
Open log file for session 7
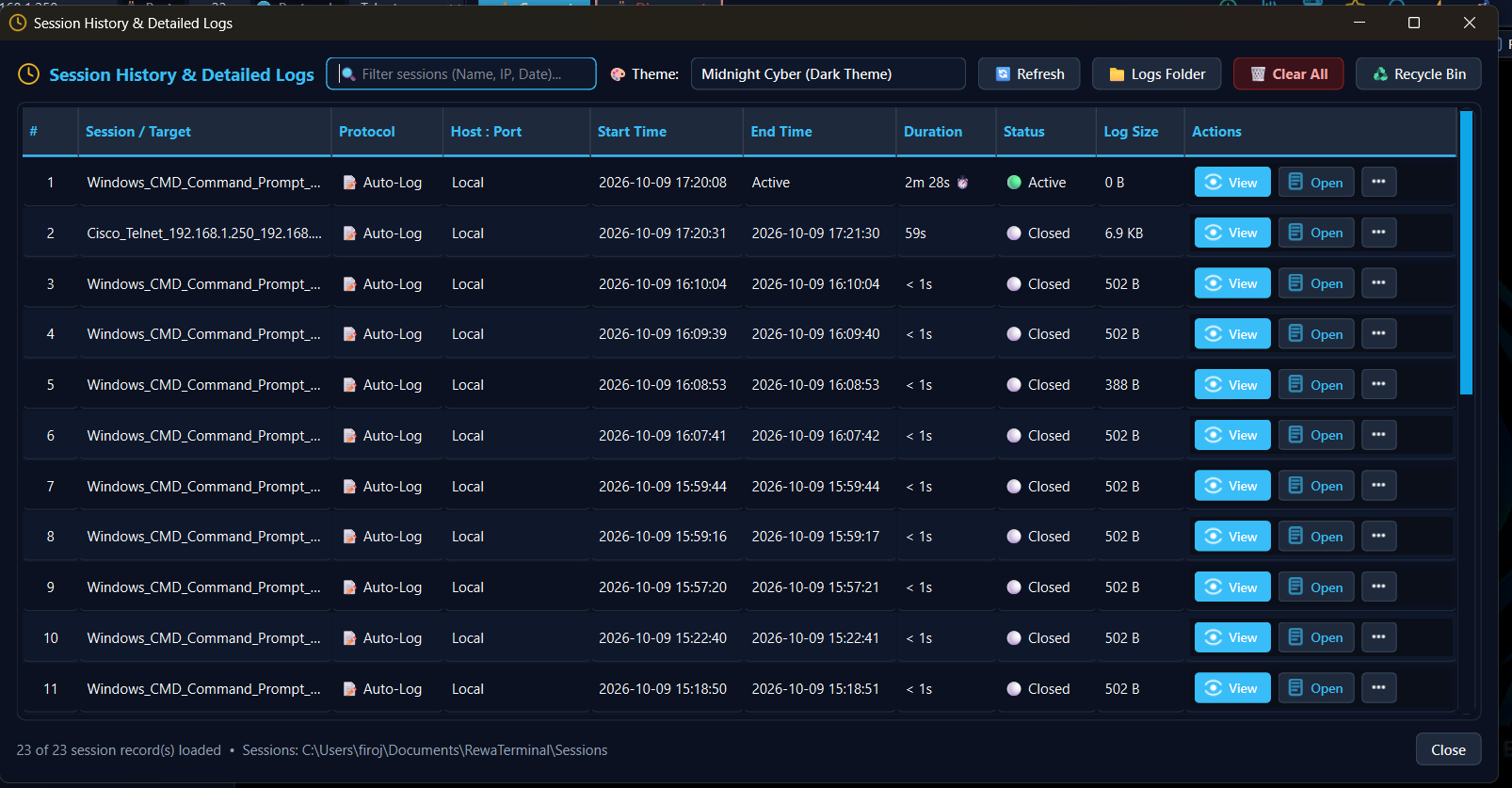(x=1316, y=486)
